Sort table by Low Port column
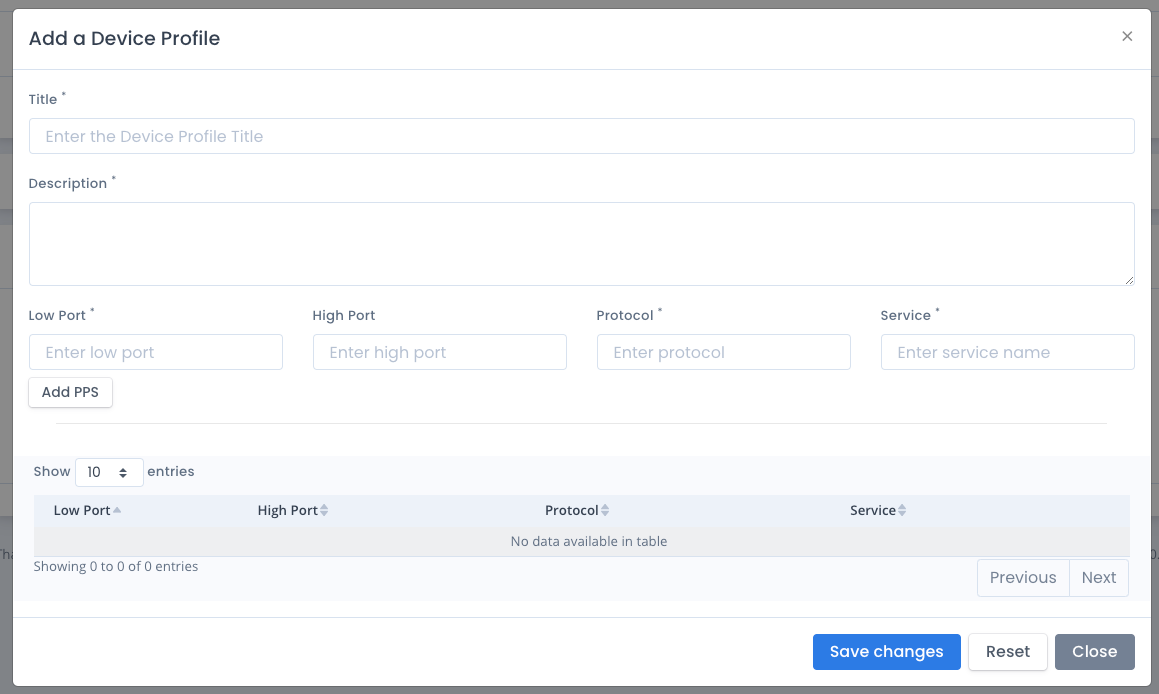1159x694 pixels. [87, 510]
